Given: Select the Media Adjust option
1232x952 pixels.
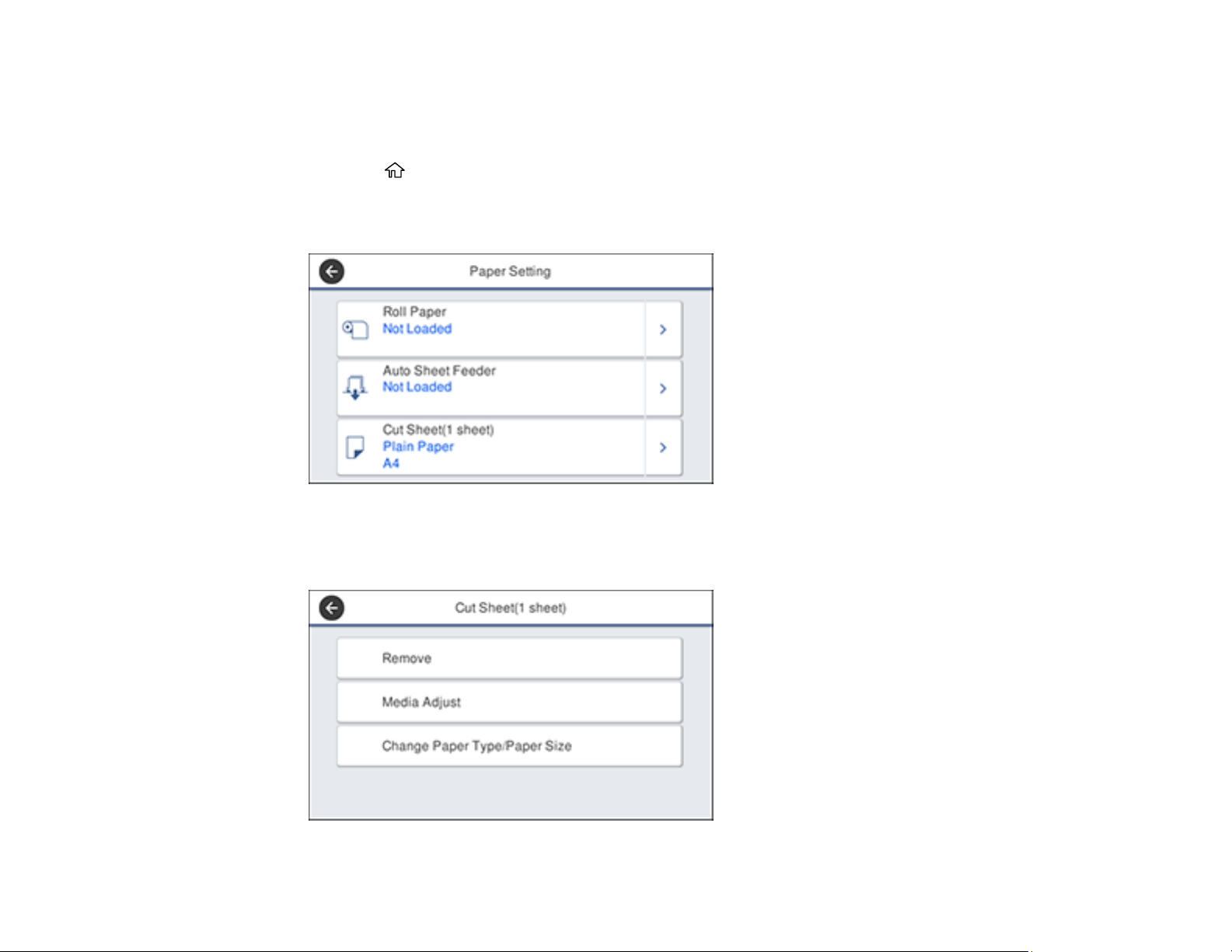Looking at the screenshot, I should click(509, 703).
